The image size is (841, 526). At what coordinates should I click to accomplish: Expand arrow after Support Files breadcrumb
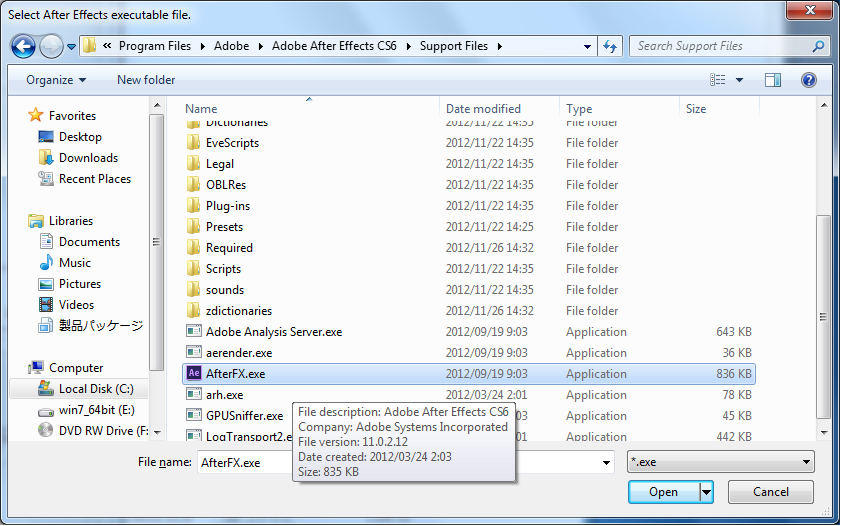pyautogui.click(x=499, y=47)
